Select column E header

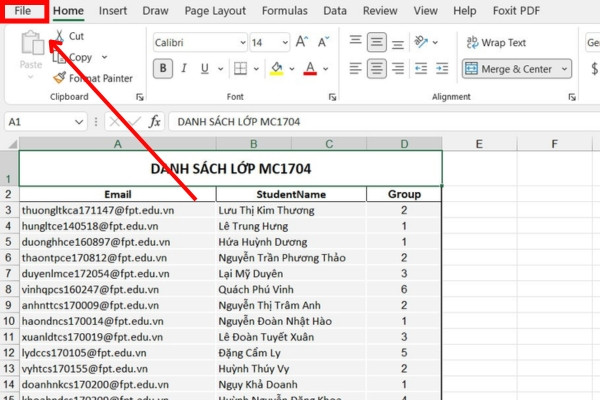pos(479,144)
